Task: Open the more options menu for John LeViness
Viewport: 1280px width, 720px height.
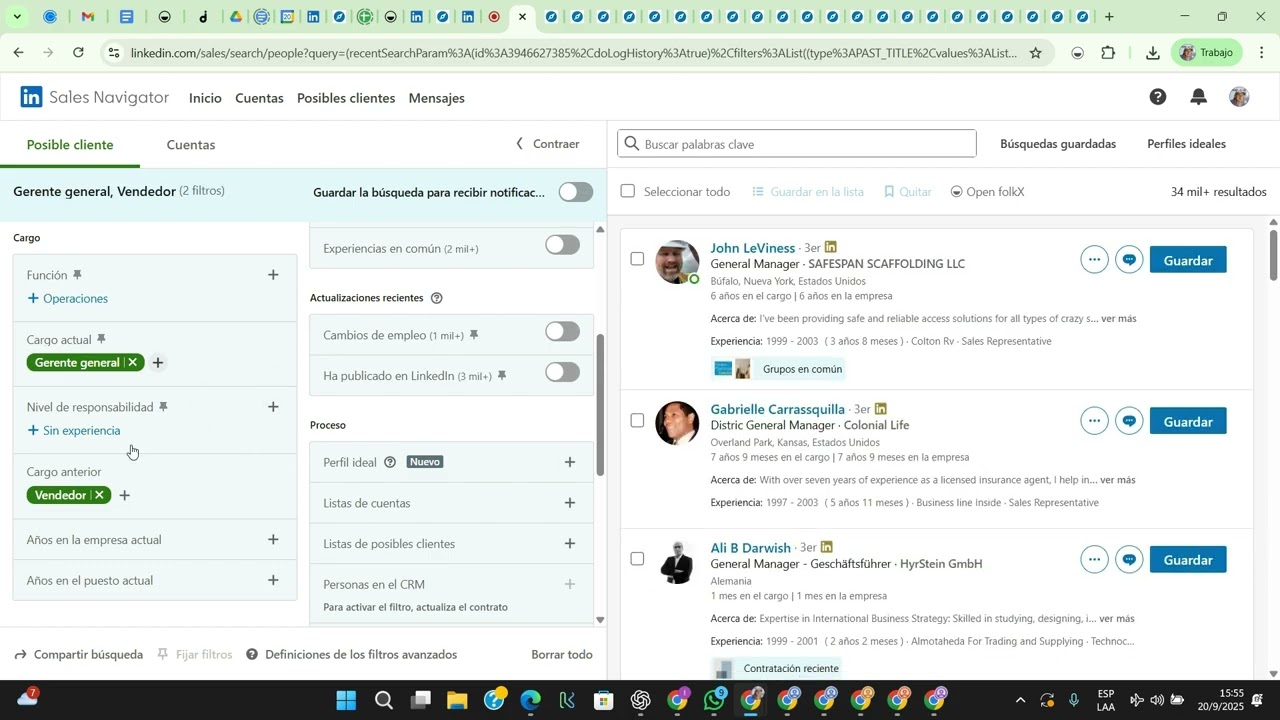Action: click(x=1095, y=260)
